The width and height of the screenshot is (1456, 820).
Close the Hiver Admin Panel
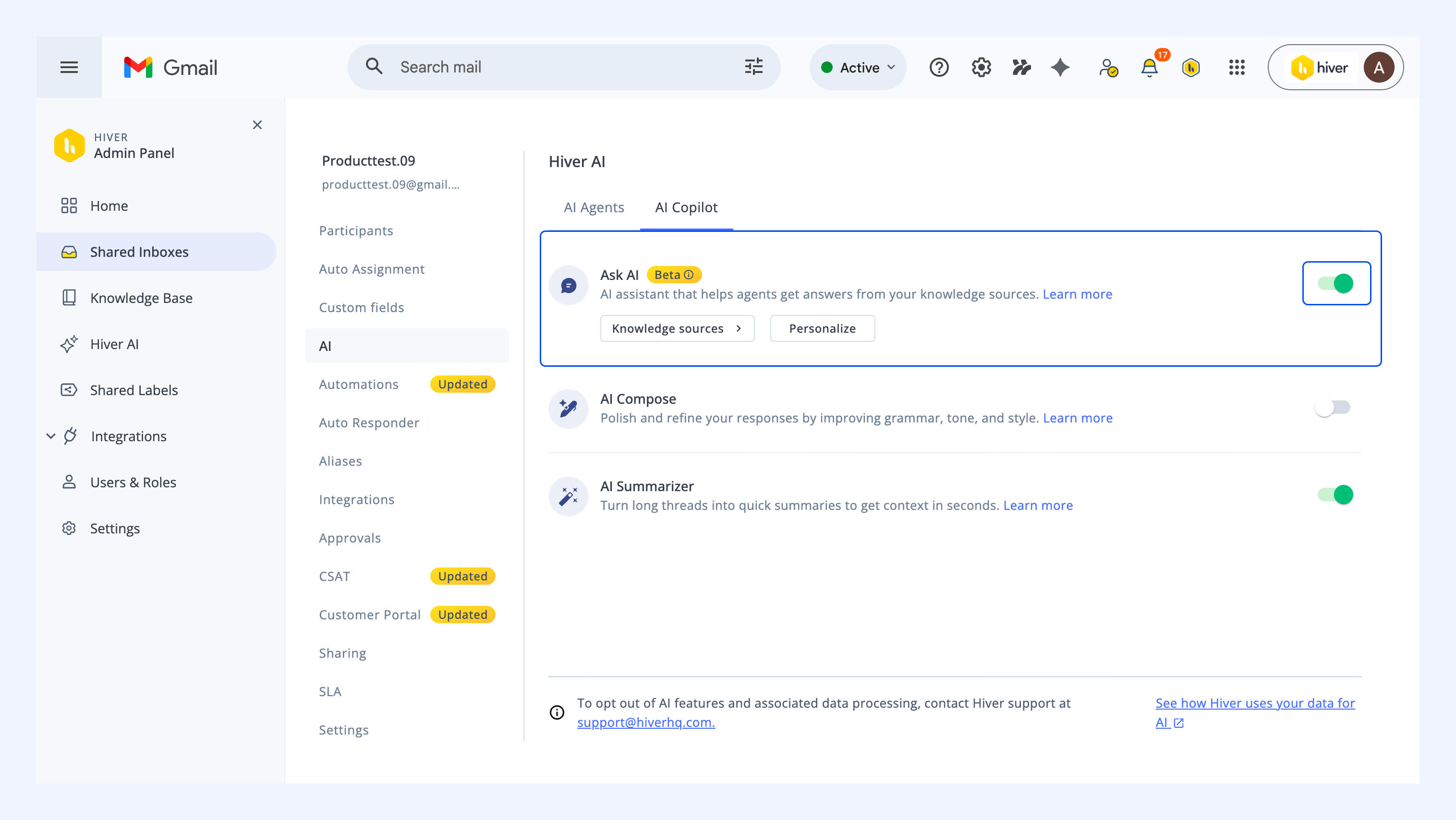point(257,125)
